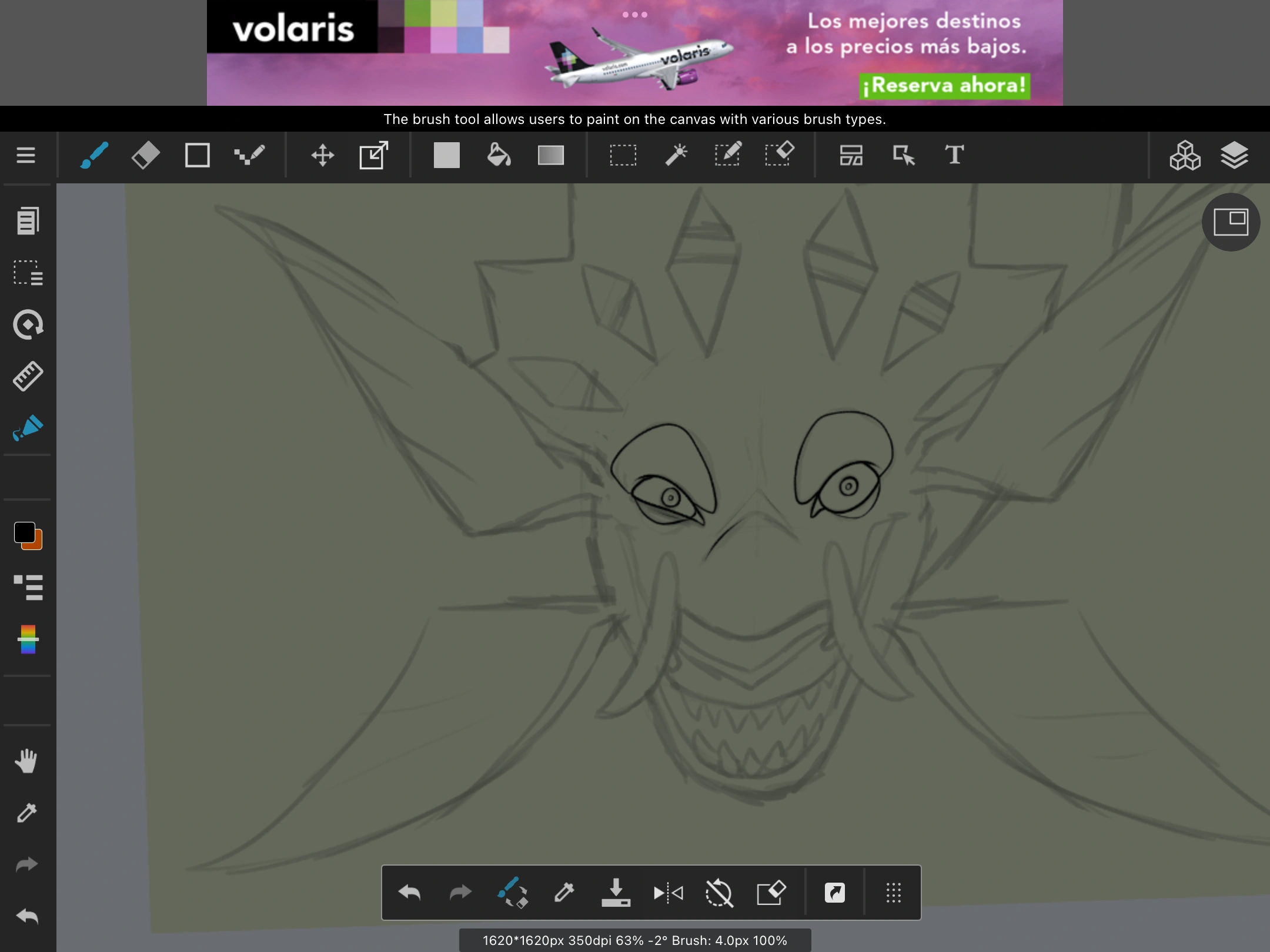Viewport: 1270px width, 952px height.
Task: Select the Fill bucket tool
Action: (498, 155)
